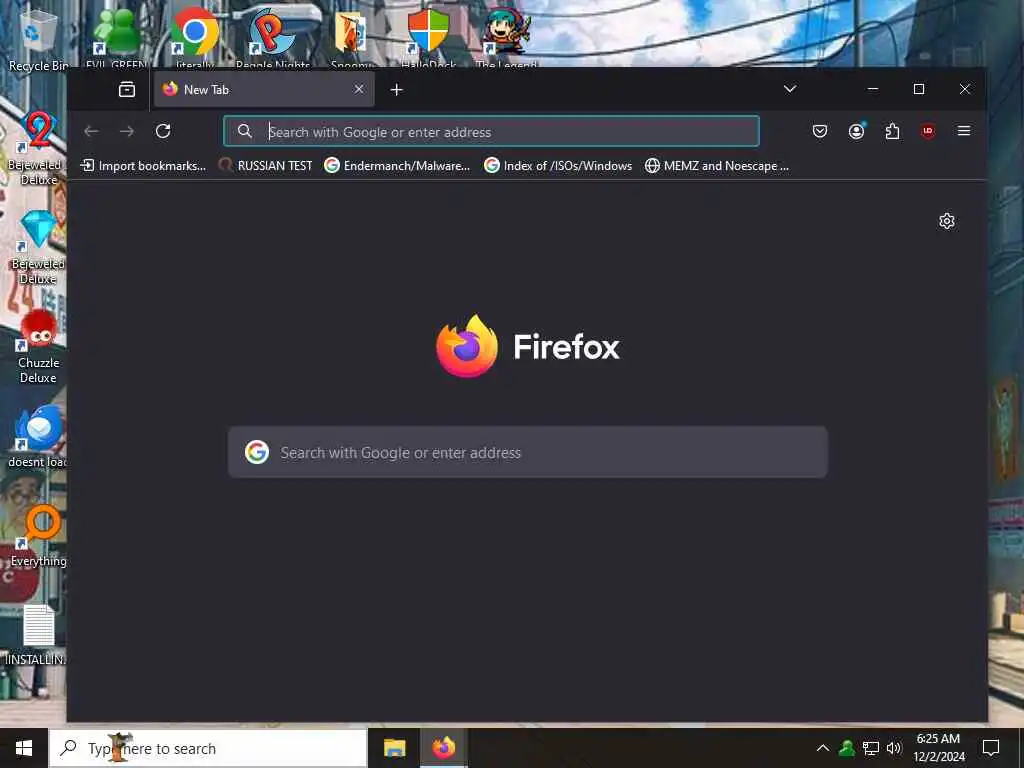Click the taskbar search box
The width and height of the screenshot is (1024, 768).
[208, 748]
